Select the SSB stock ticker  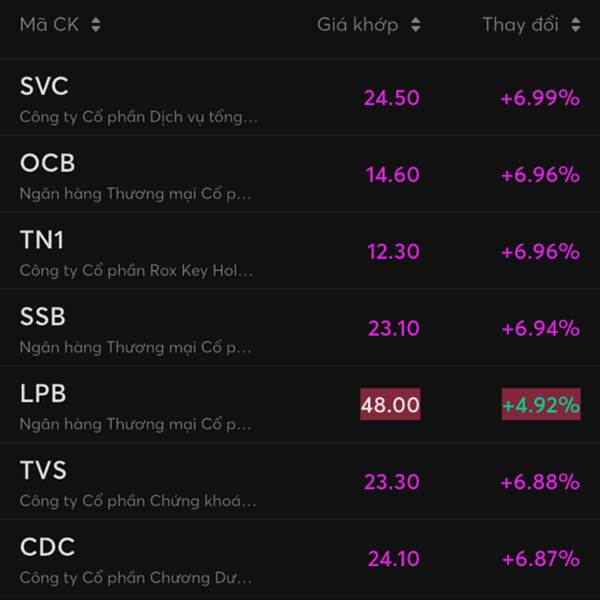(x=43, y=317)
